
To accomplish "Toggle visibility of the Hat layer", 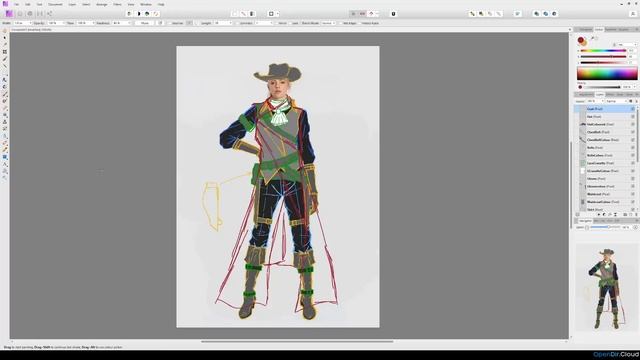I will 633,117.
